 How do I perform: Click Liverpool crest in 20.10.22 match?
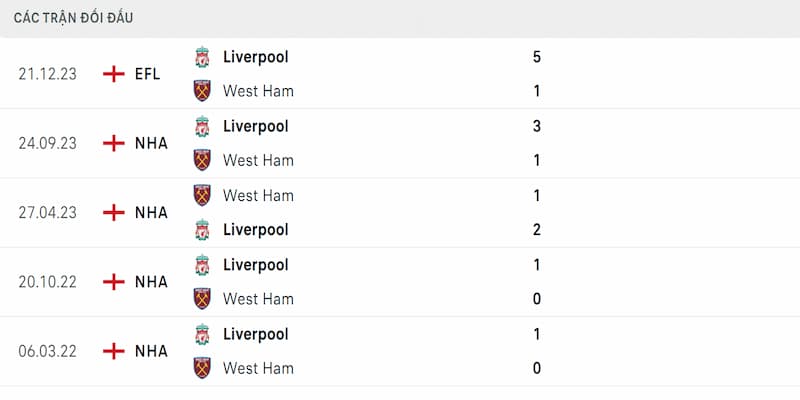pyautogui.click(x=203, y=265)
